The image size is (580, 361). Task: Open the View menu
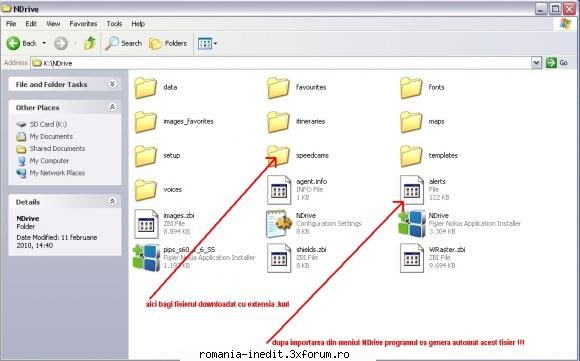coord(53,24)
